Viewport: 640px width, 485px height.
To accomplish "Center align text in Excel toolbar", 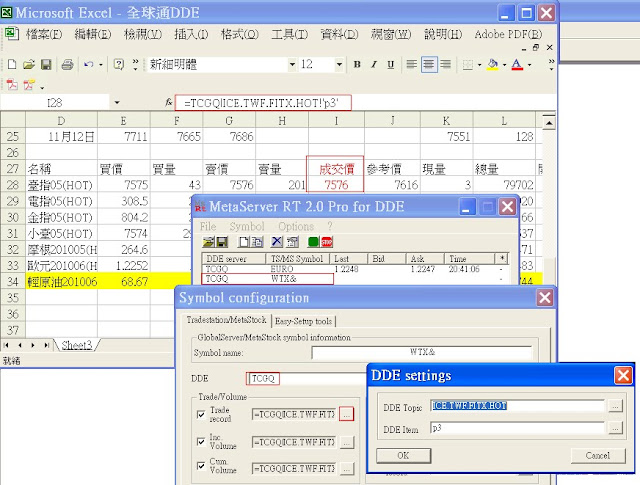I will (x=429, y=65).
